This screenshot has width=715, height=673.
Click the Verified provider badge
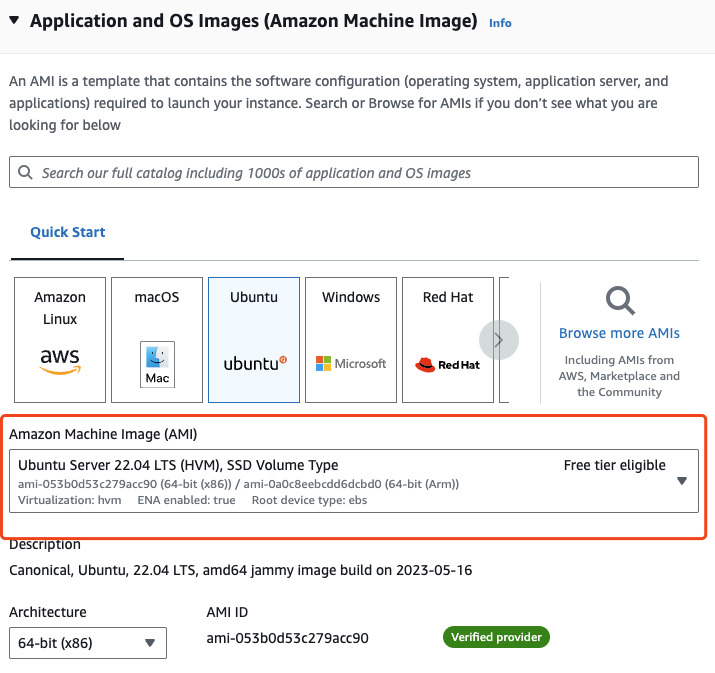coord(496,637)
